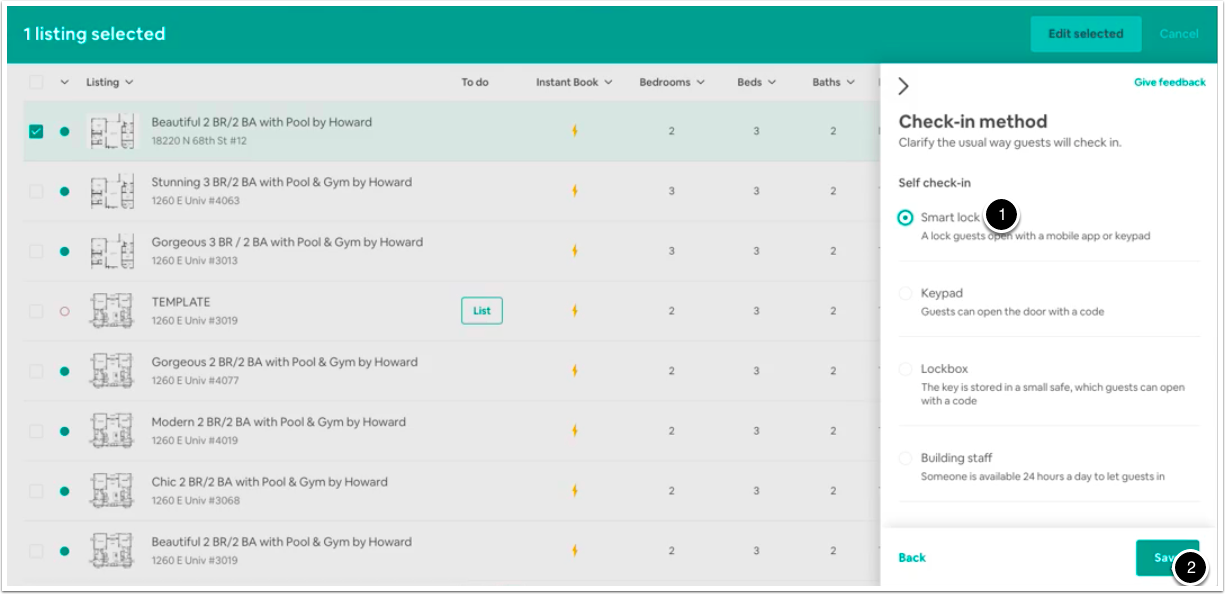Check the 1260 E Univ #4063 listing checkbox

click(x=36, y=191)
